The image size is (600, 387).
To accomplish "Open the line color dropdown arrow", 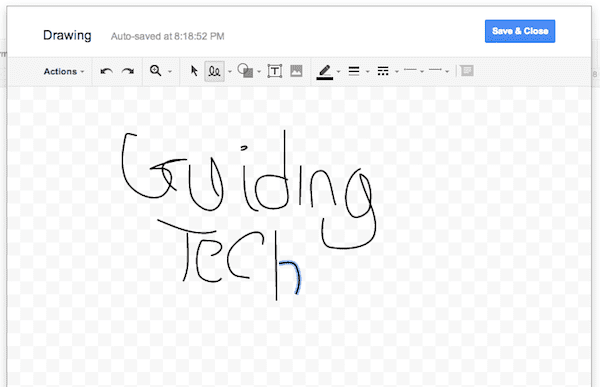I will tap(338, 72).
